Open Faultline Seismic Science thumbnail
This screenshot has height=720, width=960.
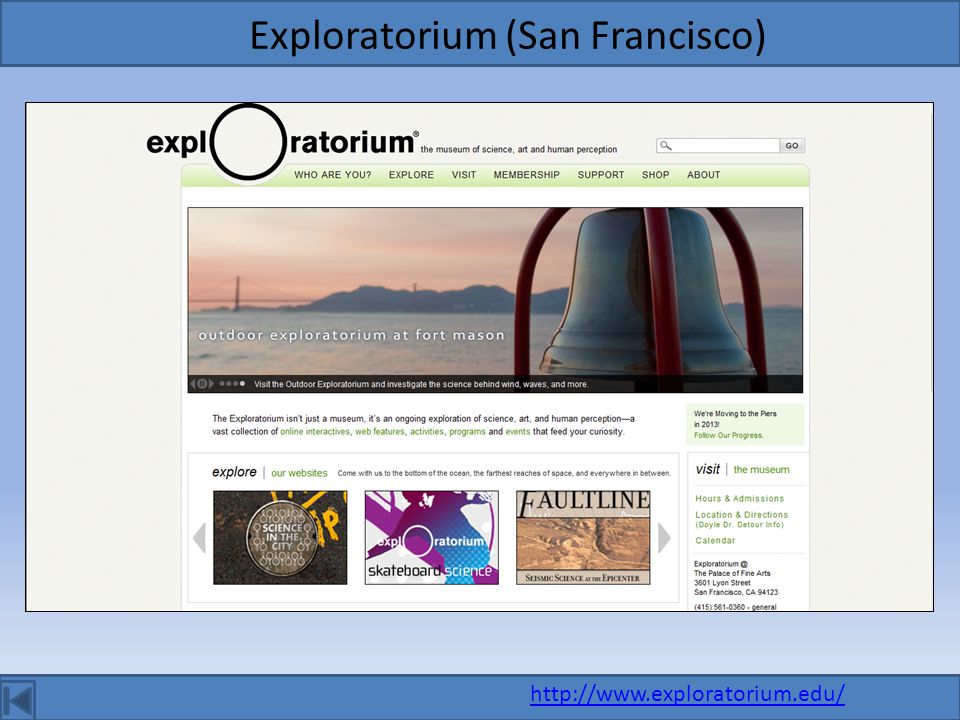click(583, 538)
